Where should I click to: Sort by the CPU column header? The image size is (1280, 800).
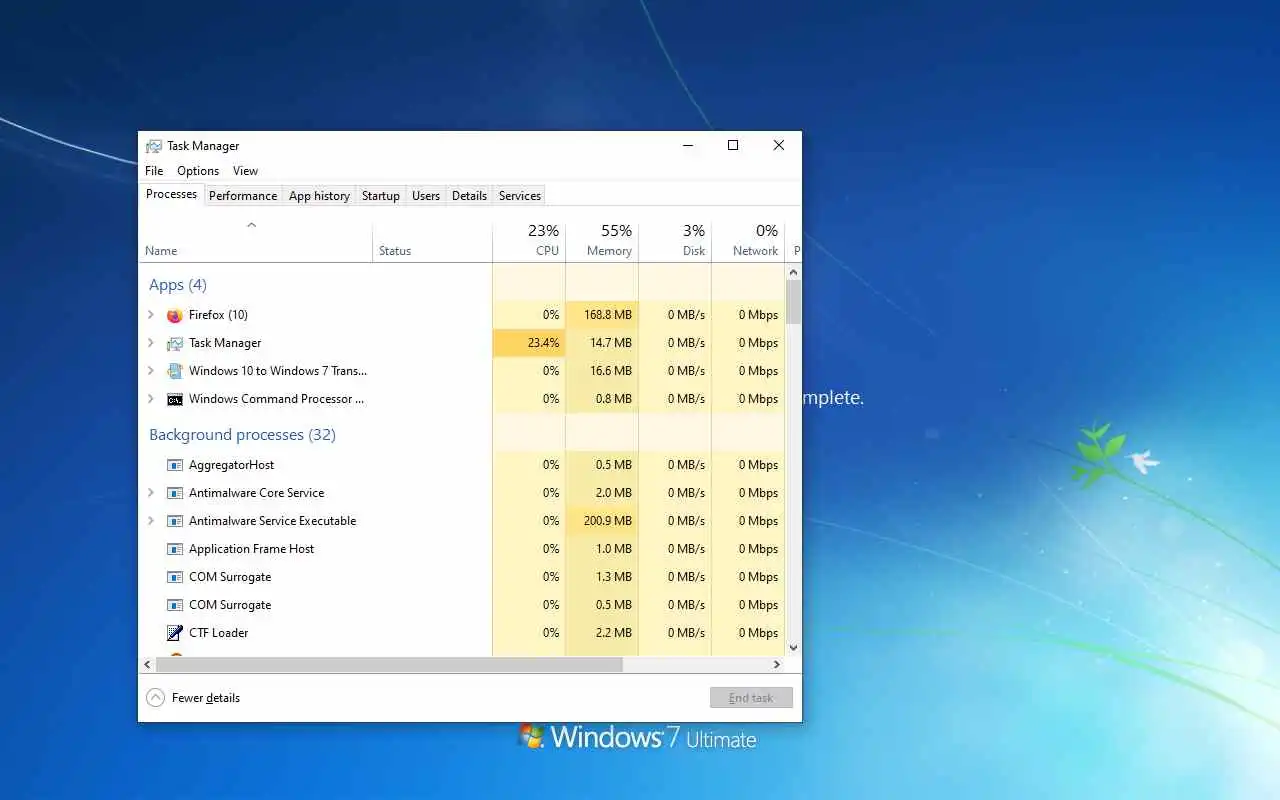529,240
